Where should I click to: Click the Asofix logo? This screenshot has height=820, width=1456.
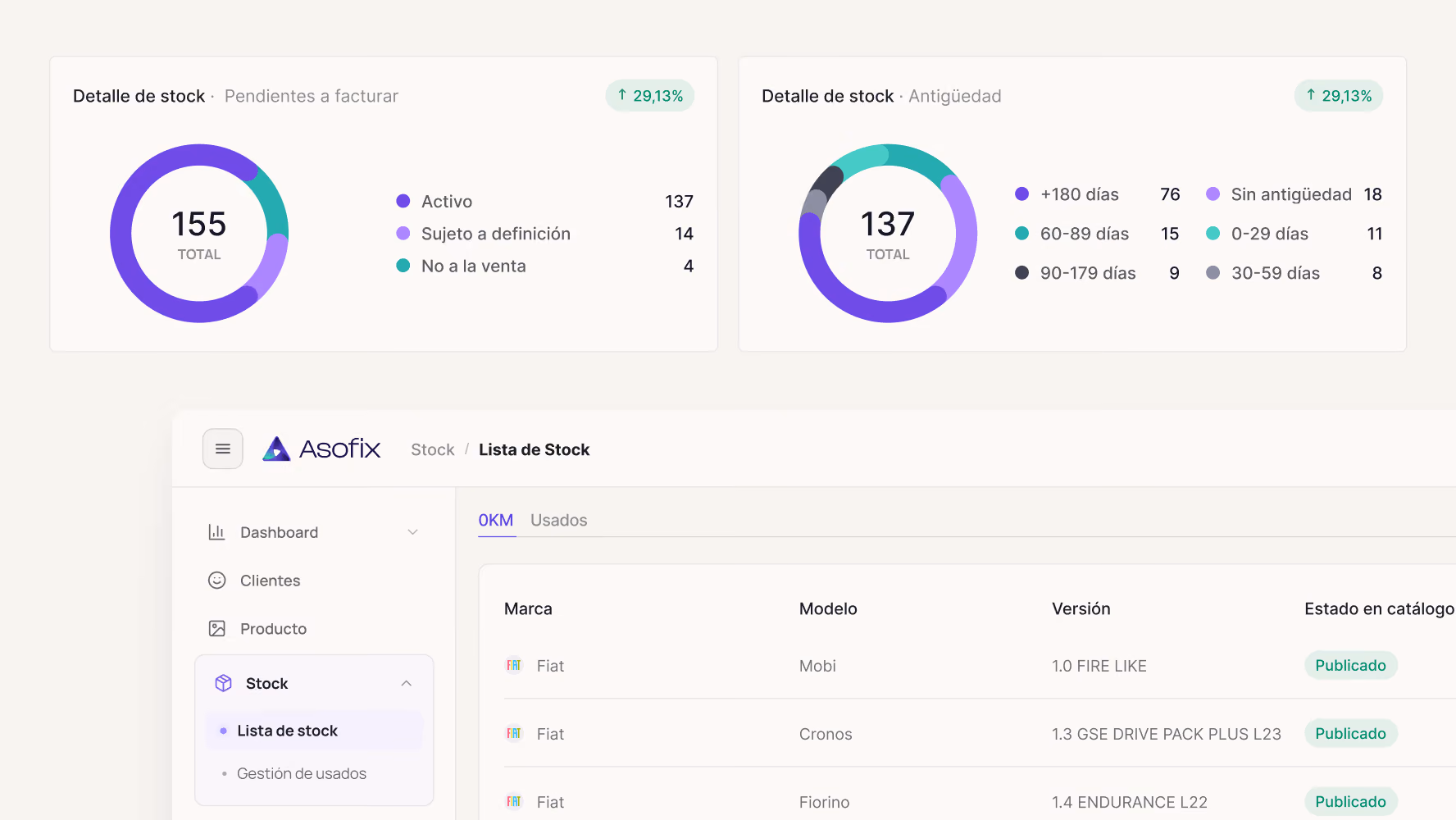[x=321, y=449]
